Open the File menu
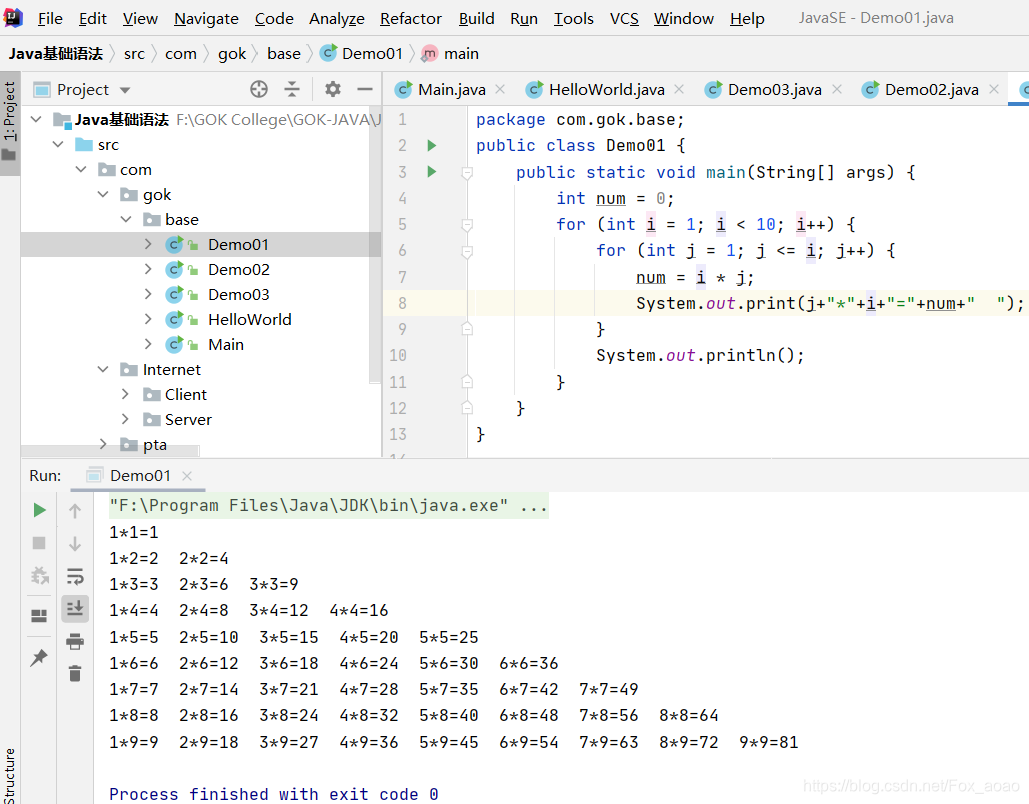 point(50,18)
